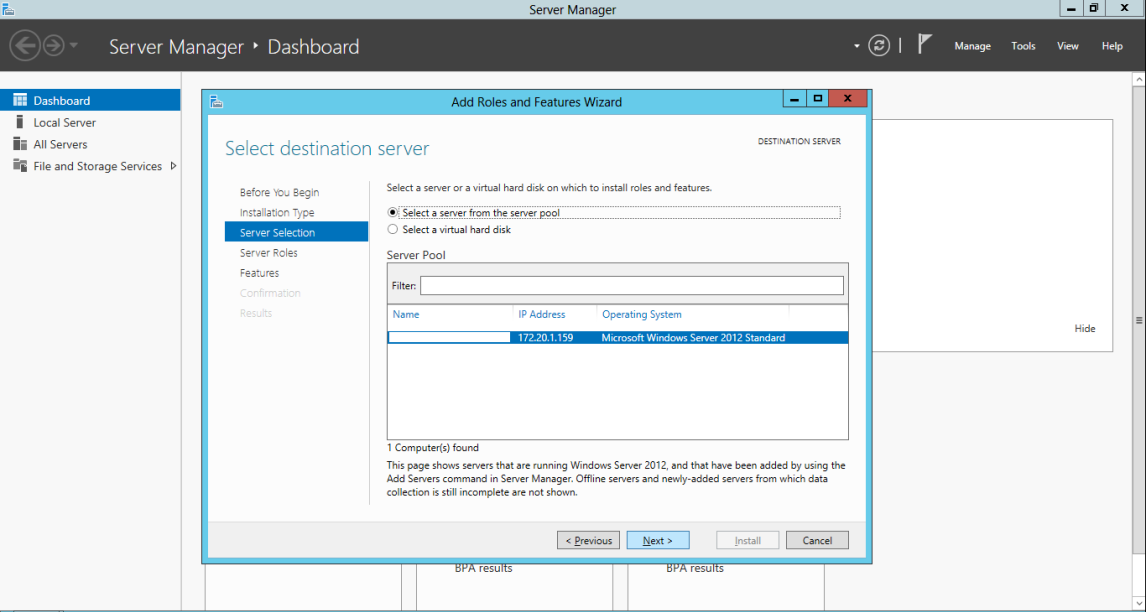The width and height of the screenshot is (1146, 612).
Task: Click the dashboard vertical scrollbar up arrow
Action: coord(1139,78)
